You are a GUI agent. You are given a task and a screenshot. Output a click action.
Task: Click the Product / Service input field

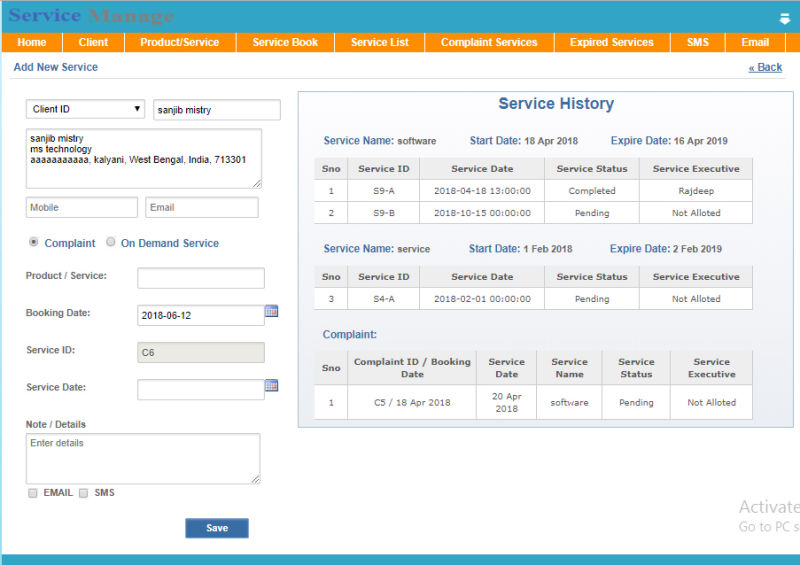pos(200,278)
